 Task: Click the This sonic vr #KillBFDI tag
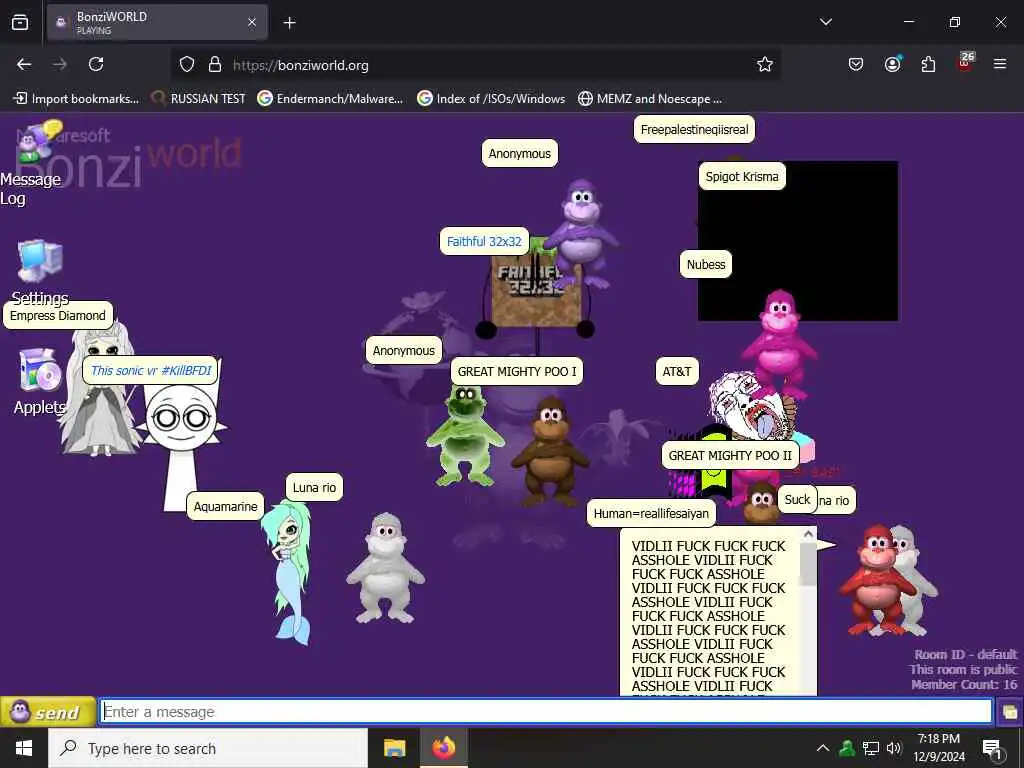point(151,370)
